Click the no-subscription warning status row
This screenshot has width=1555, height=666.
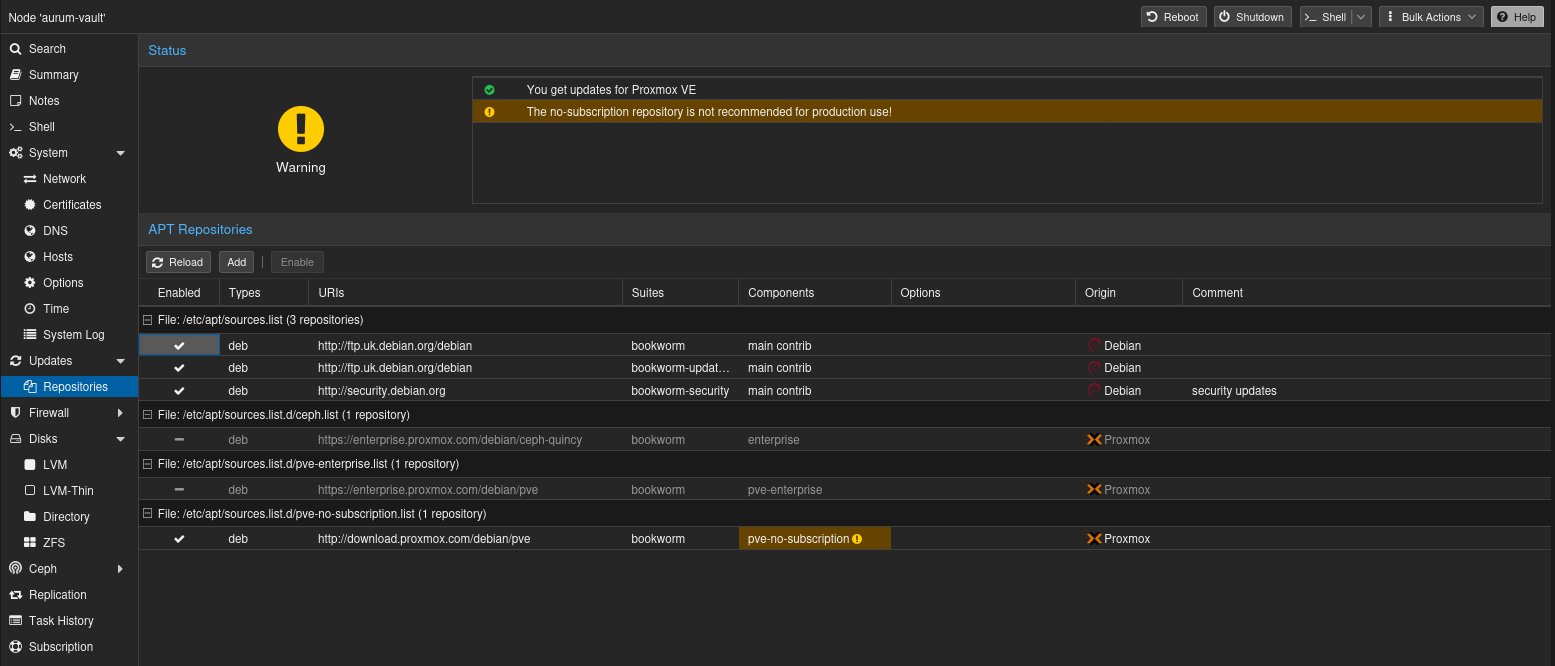[1008, 112]
